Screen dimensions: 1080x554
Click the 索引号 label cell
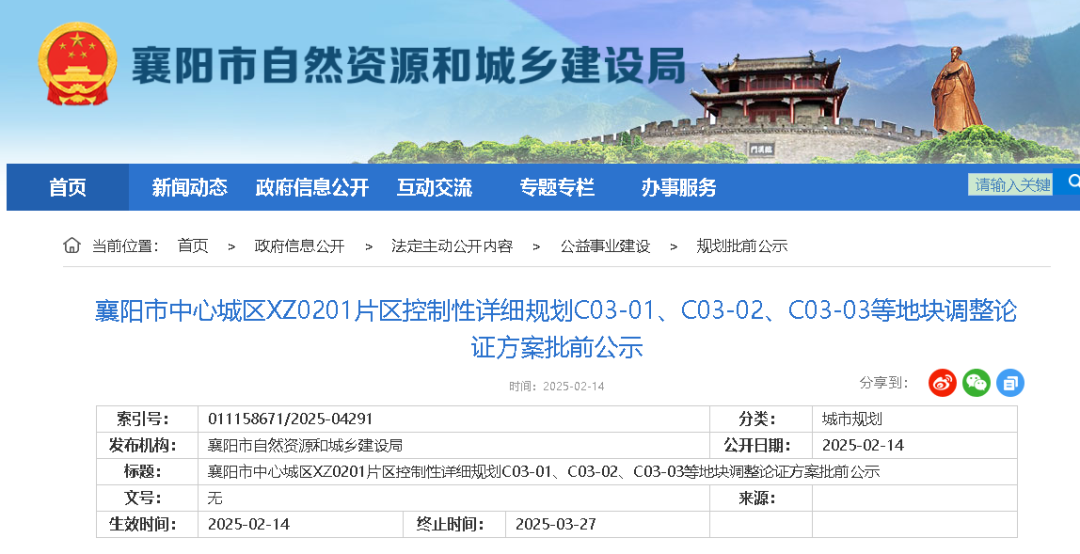147,419
